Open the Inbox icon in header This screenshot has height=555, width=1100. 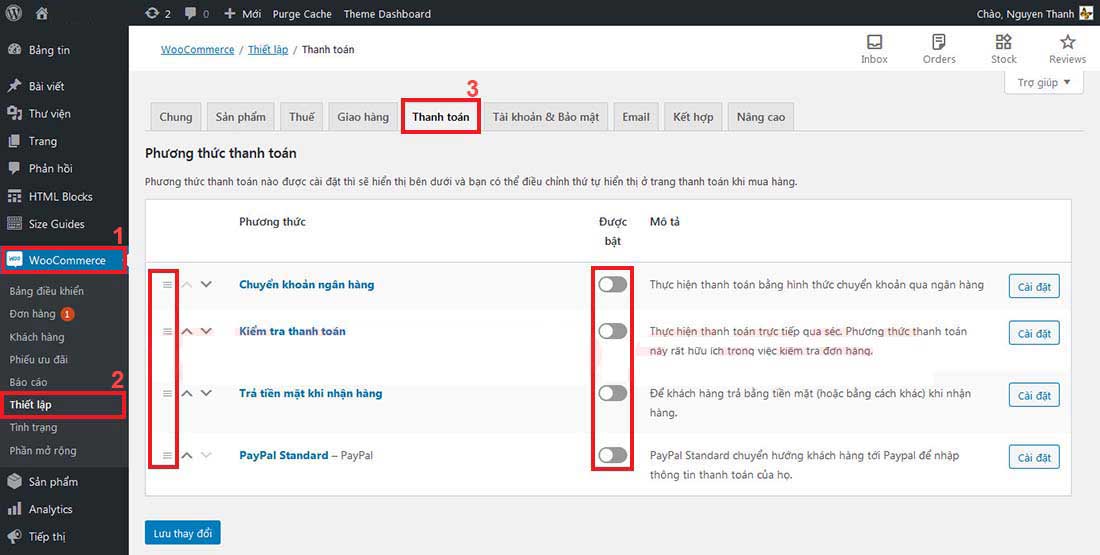874,42
